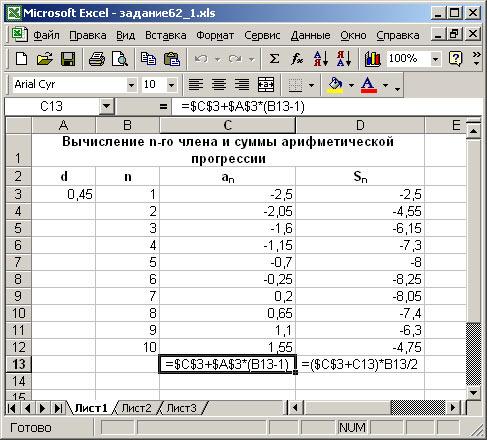The height and width of the screenshot is (440, 487).
Task: Open the Правка menu
Action: pyautogui.click(x=88, y=35)
